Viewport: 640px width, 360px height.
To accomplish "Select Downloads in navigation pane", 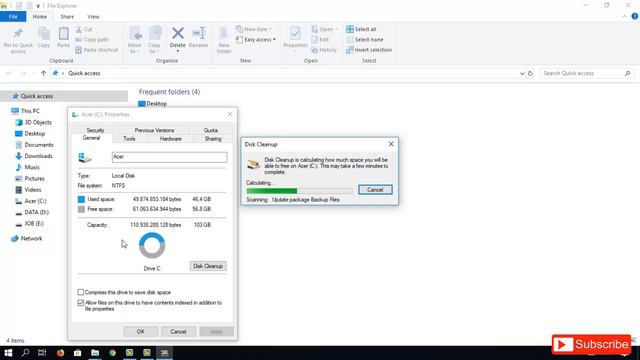I will click(x=34, y=156).
